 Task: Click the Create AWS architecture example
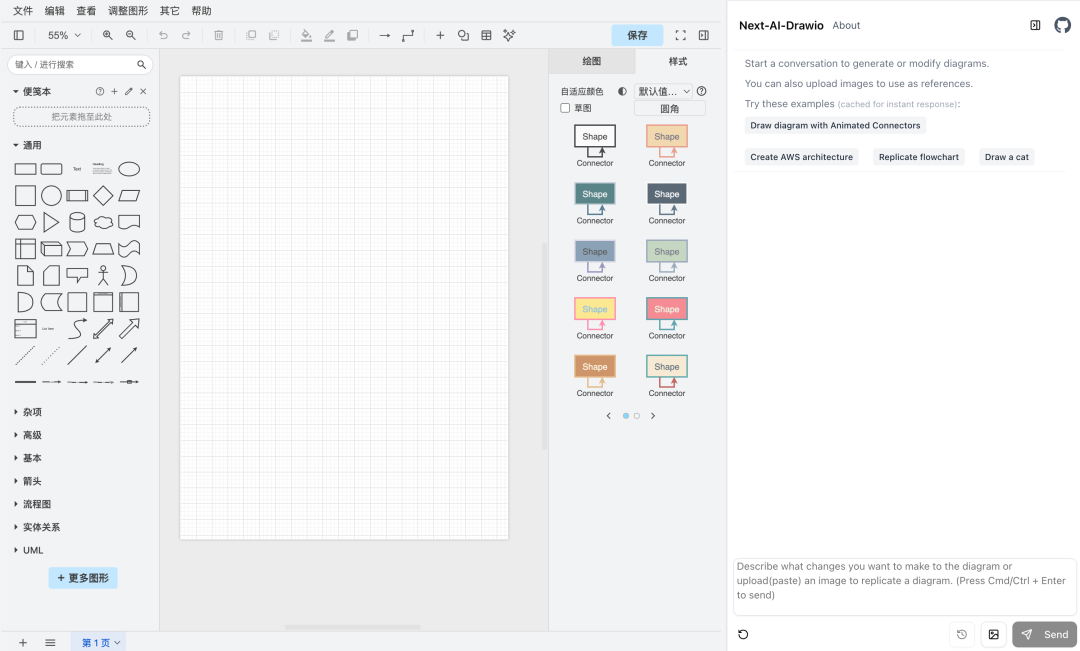pyautogui.click(x=801, y=157)
